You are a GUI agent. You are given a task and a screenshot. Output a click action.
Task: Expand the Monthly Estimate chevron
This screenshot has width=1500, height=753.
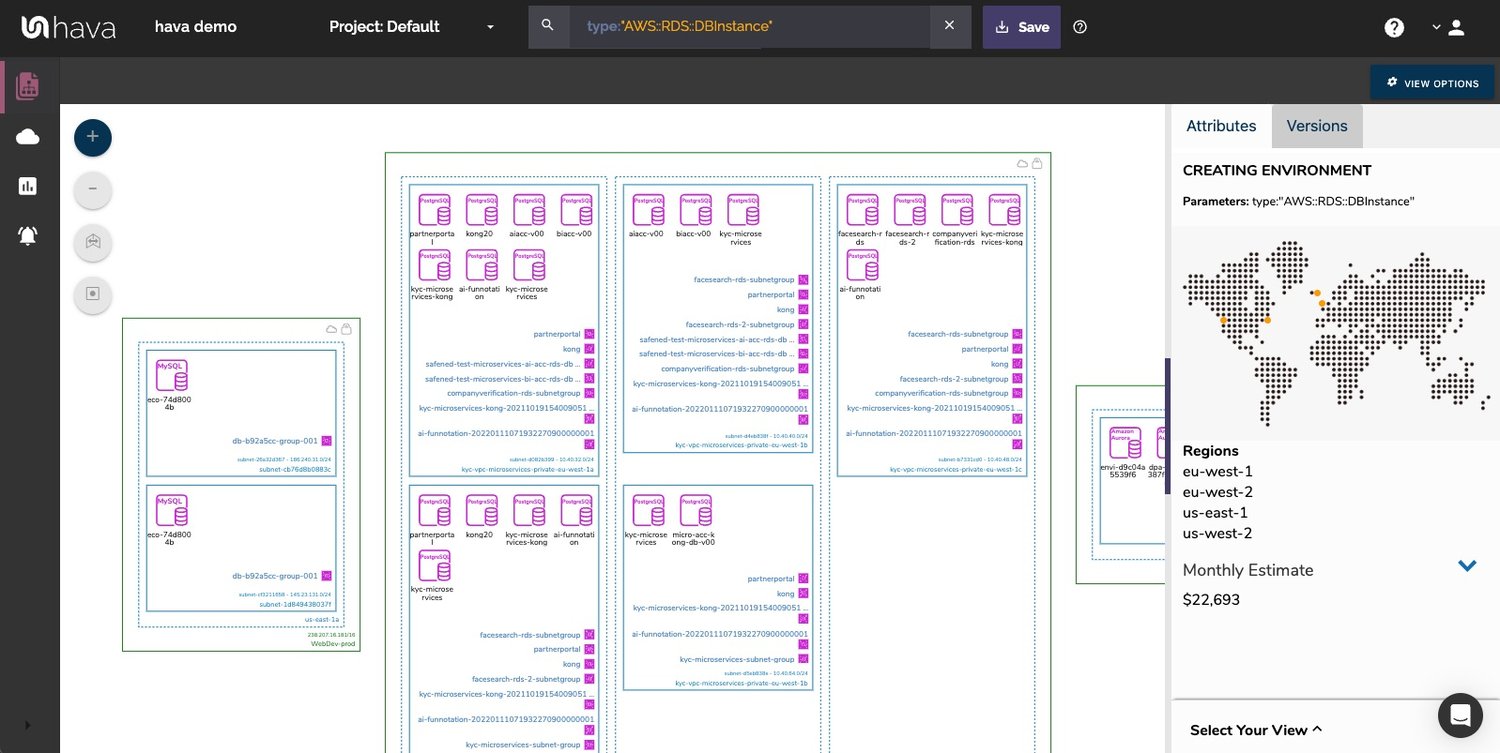tap(1467, 566)
